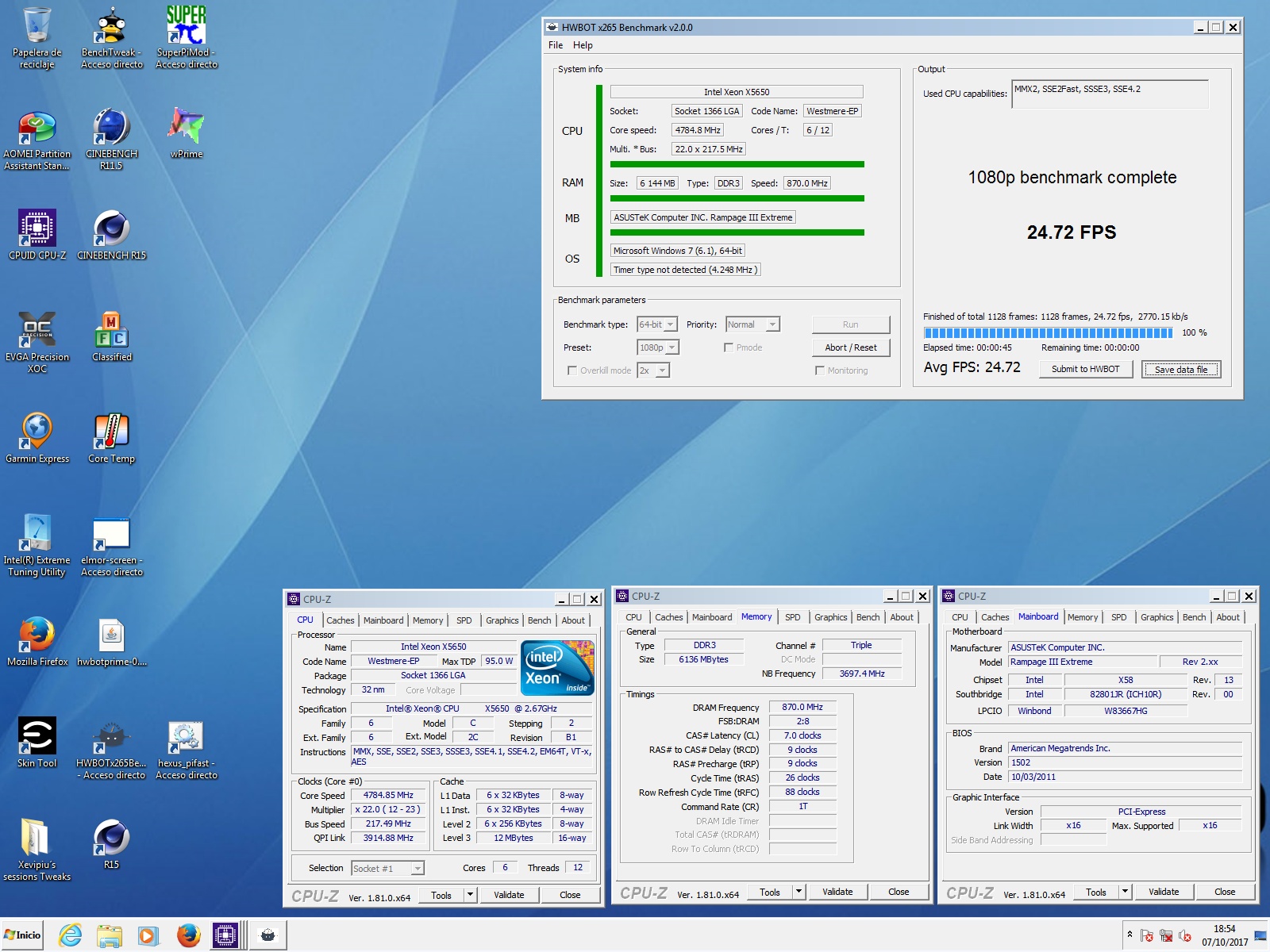Open Help menu in HWBOT x265
Viewport: 1270px width, 952px height.
pos(583,45)
